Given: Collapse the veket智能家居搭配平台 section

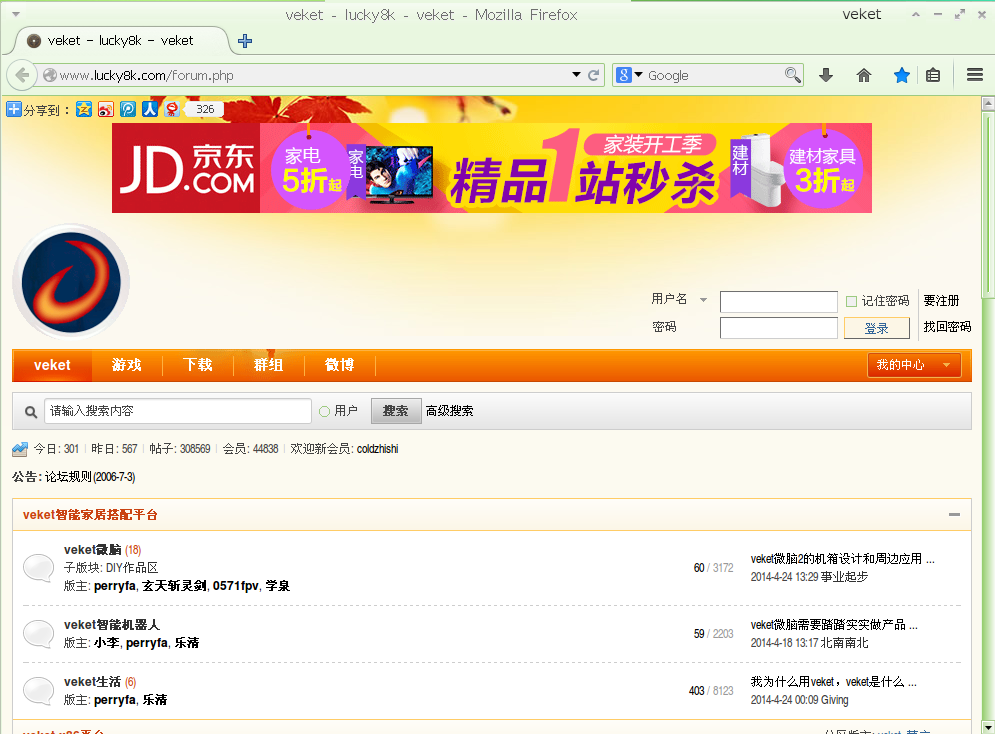Looking at the screenshot, I should pyautogui.click(x=954, y=514).
